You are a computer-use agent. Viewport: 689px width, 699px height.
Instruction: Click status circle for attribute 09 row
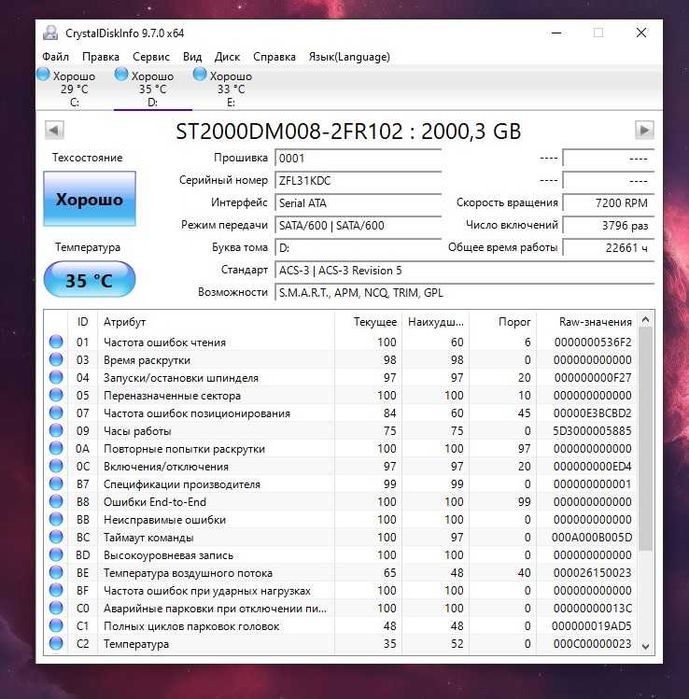pos(56,431)
